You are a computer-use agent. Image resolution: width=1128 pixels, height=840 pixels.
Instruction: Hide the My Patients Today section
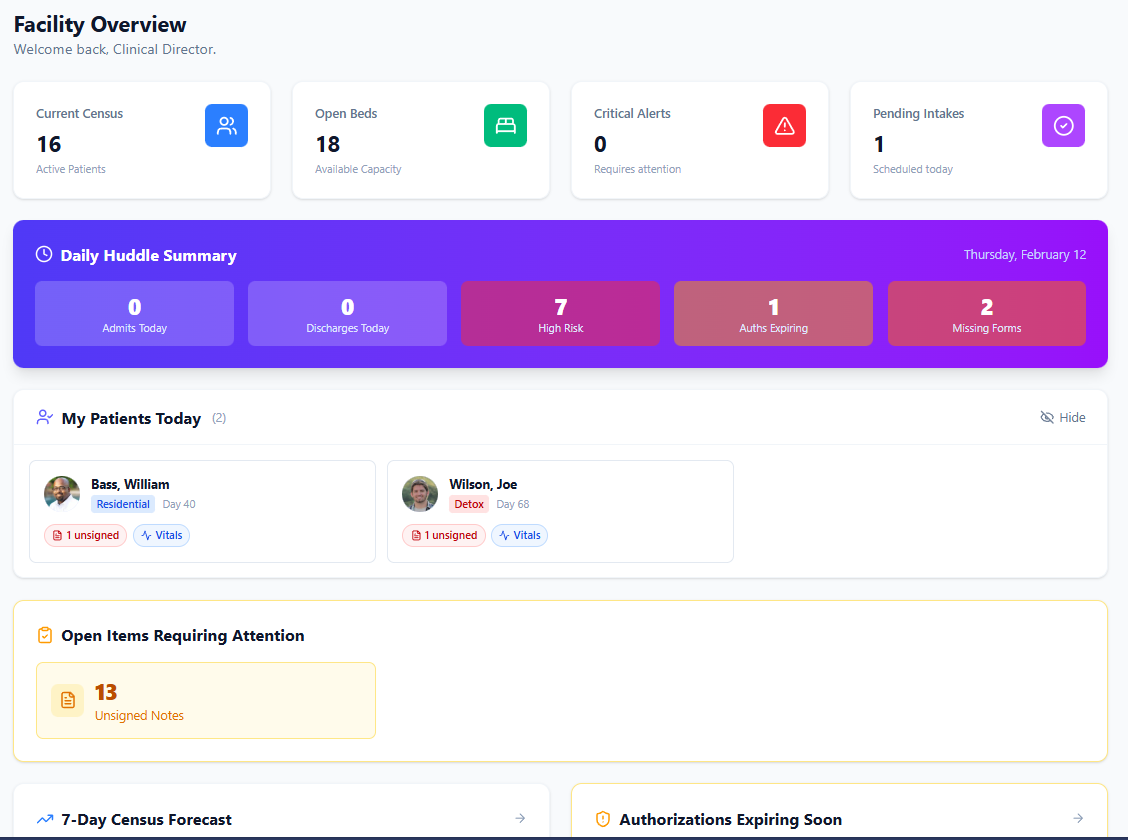coord(1062,417)
